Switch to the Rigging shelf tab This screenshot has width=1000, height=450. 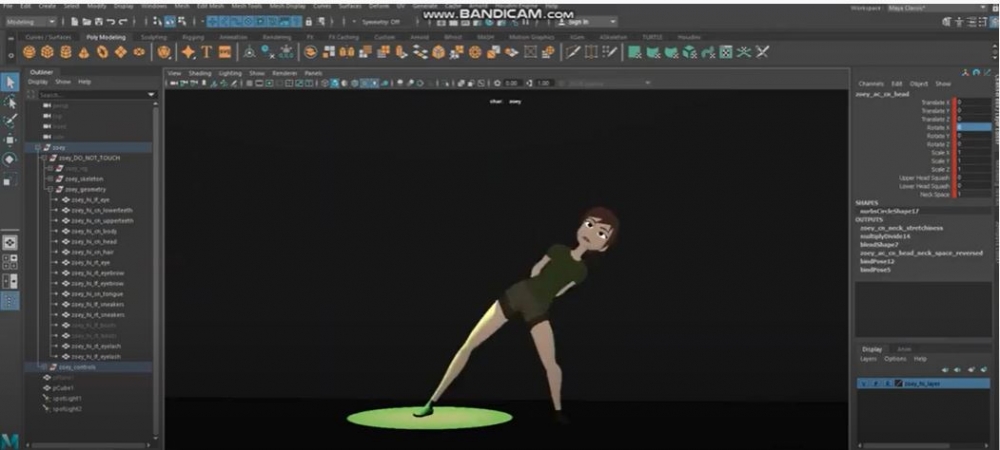pos(193,37)
